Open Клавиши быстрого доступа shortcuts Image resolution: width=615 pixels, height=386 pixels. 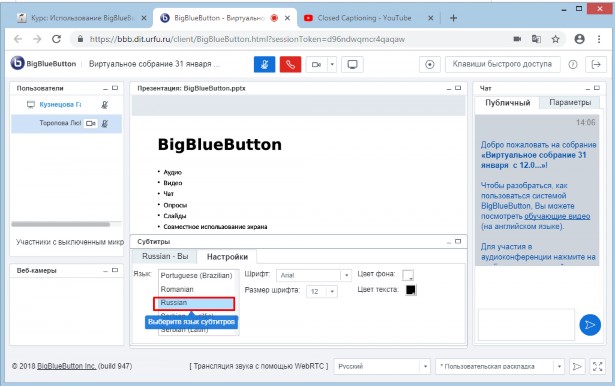(x=502, y=64)
